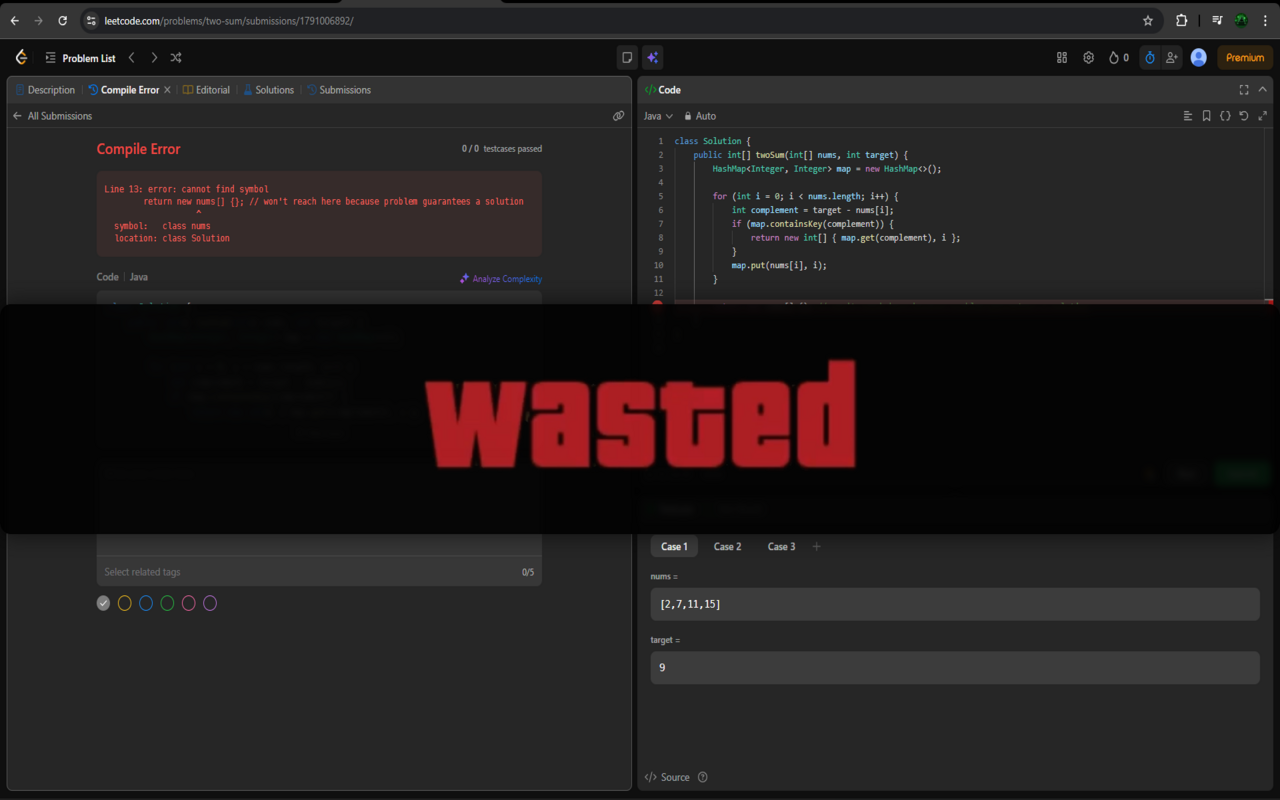Screen dimensions: 1280x800
Task: Go back to All Submissions
Action: (52, 116)
